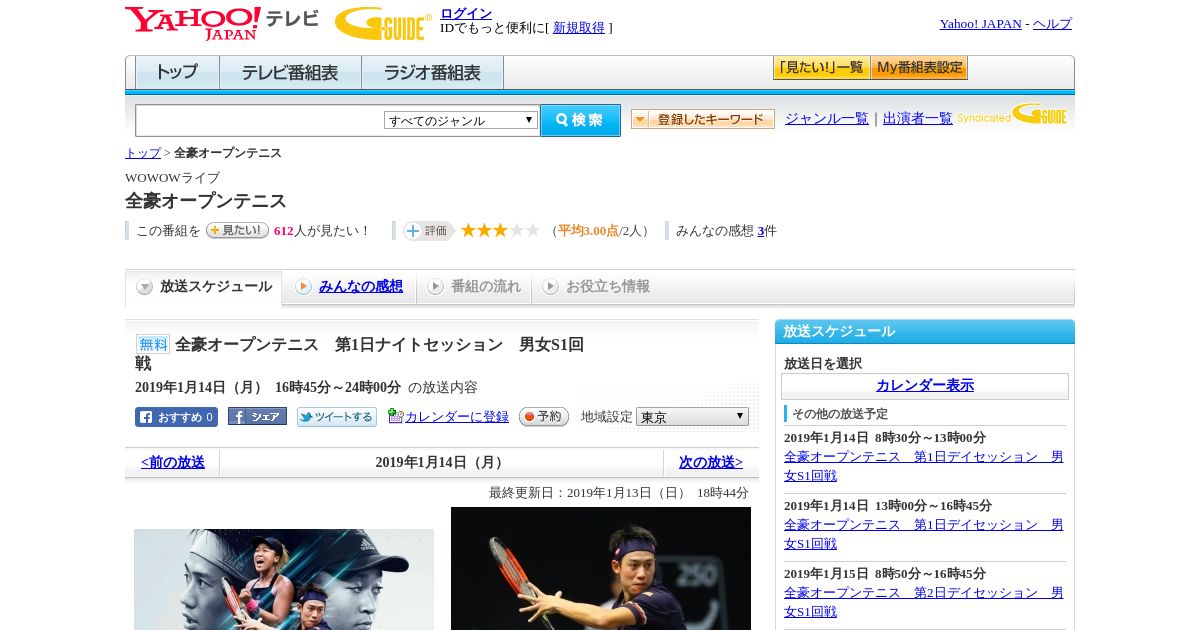Go to Yahoo! JAPAN link in header
Screen dimensions: 1200x630
point(980,24)
